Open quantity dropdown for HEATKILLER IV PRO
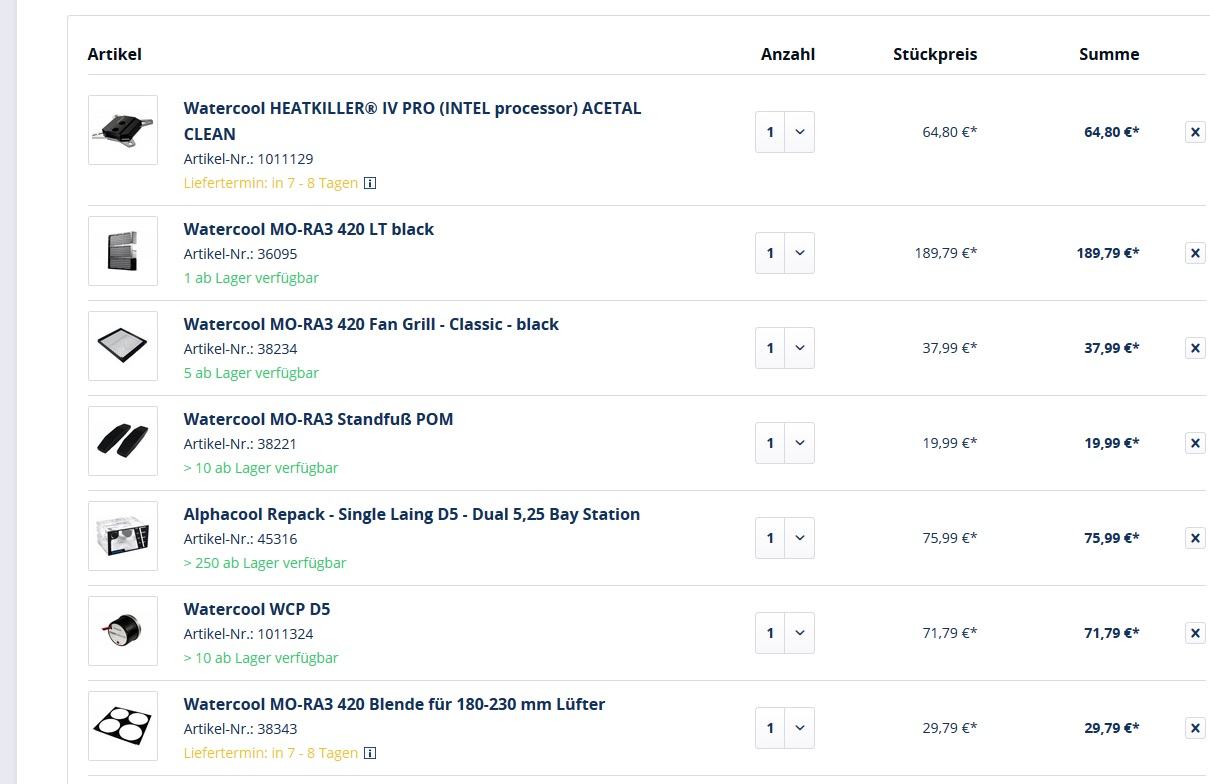 pos(785,132)
